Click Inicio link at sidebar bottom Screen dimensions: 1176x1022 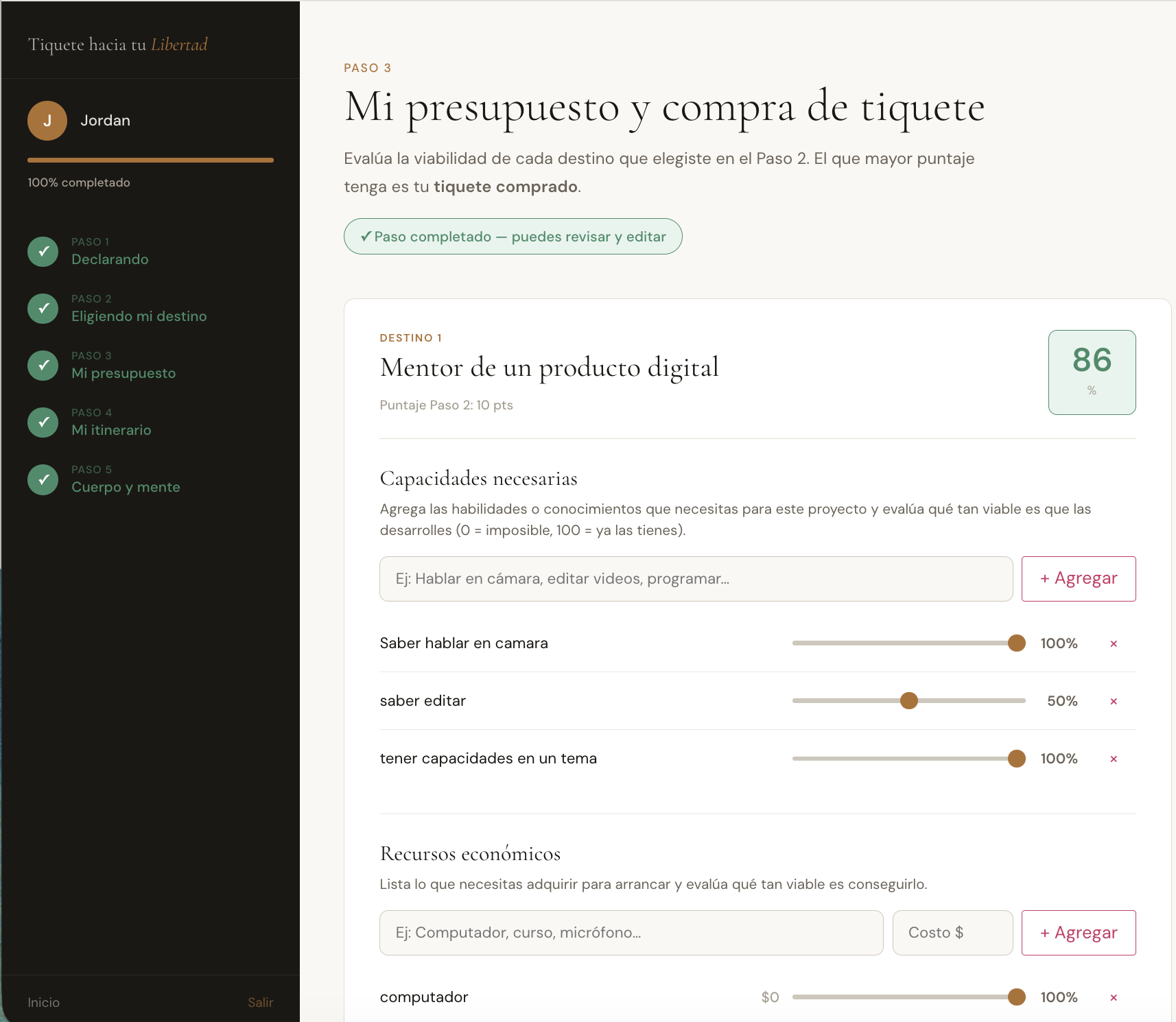point(44,1002)
